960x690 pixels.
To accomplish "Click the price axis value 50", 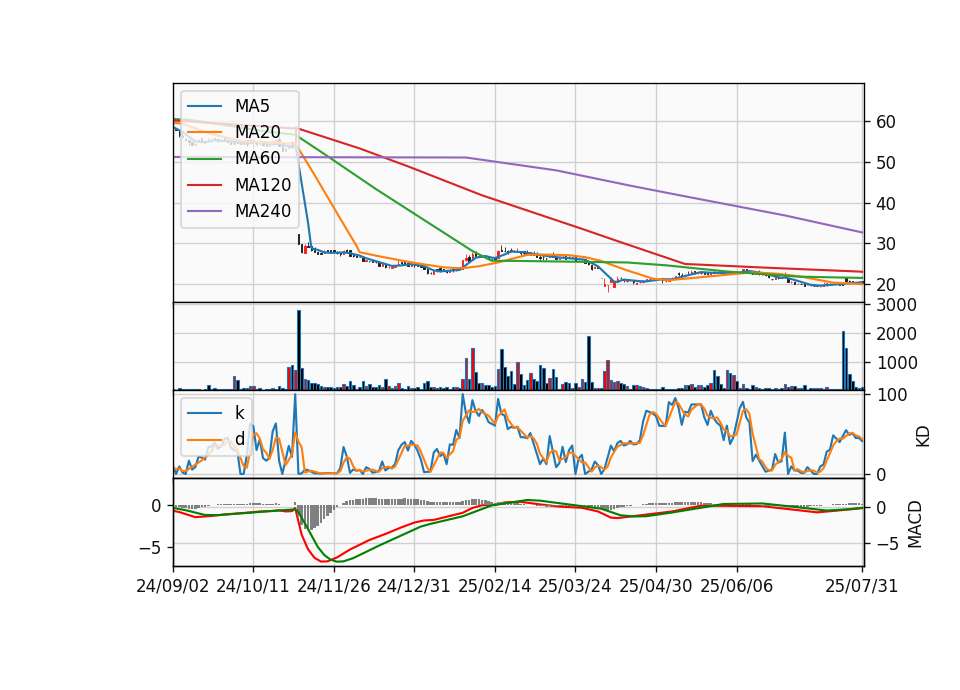I will [x=886, y=163].
